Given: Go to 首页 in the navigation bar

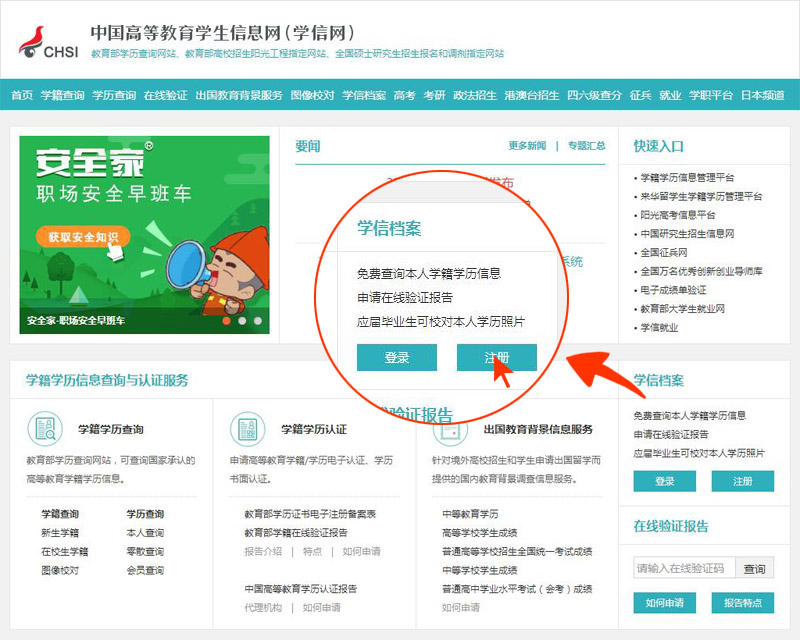Looking at the screenshot, I should click(x=22, y=95).
